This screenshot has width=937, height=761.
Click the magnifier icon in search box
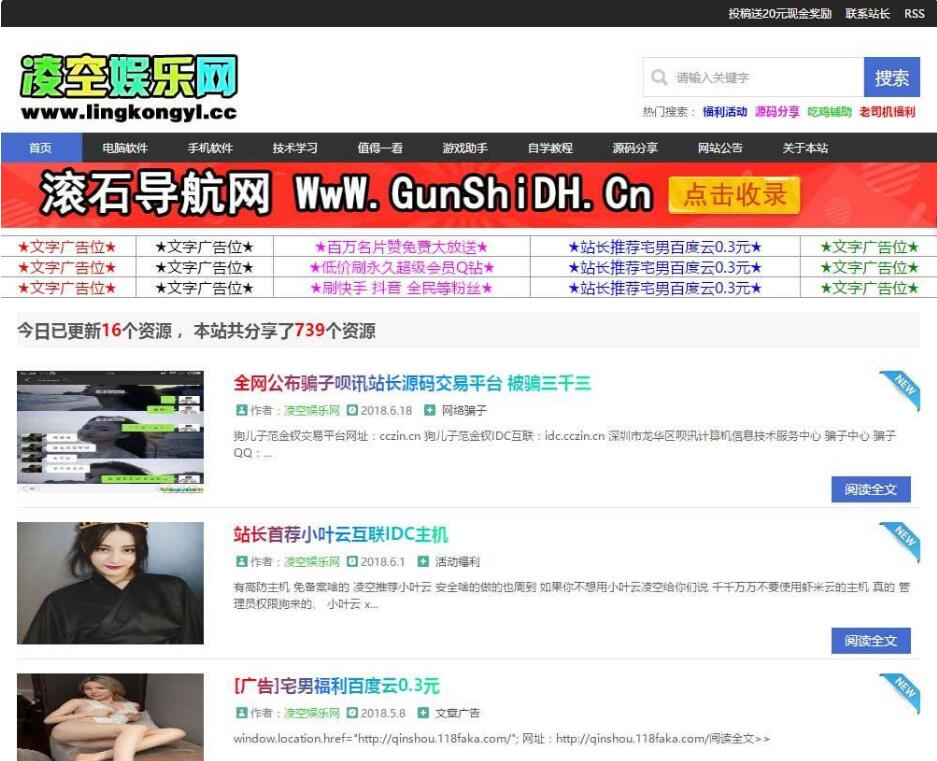tap(659, 78)
